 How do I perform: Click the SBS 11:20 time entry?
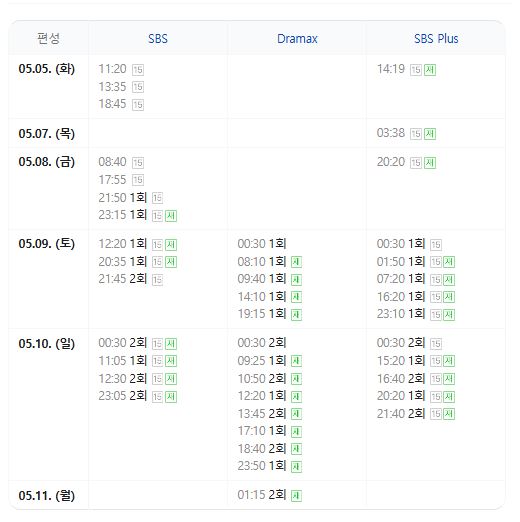point(112,69)
